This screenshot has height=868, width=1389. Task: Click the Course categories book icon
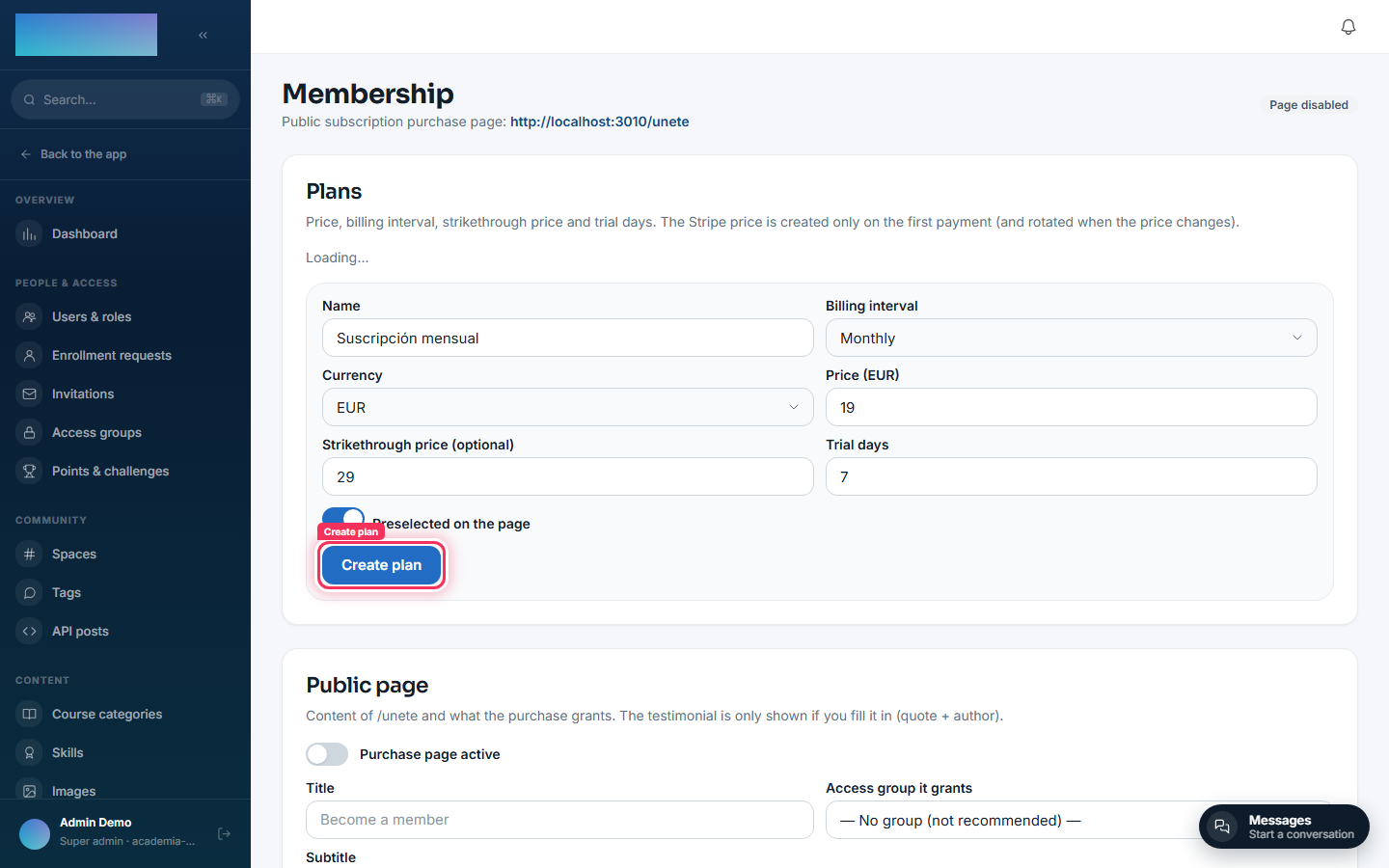pyautogui.click(x=29, y=715)
